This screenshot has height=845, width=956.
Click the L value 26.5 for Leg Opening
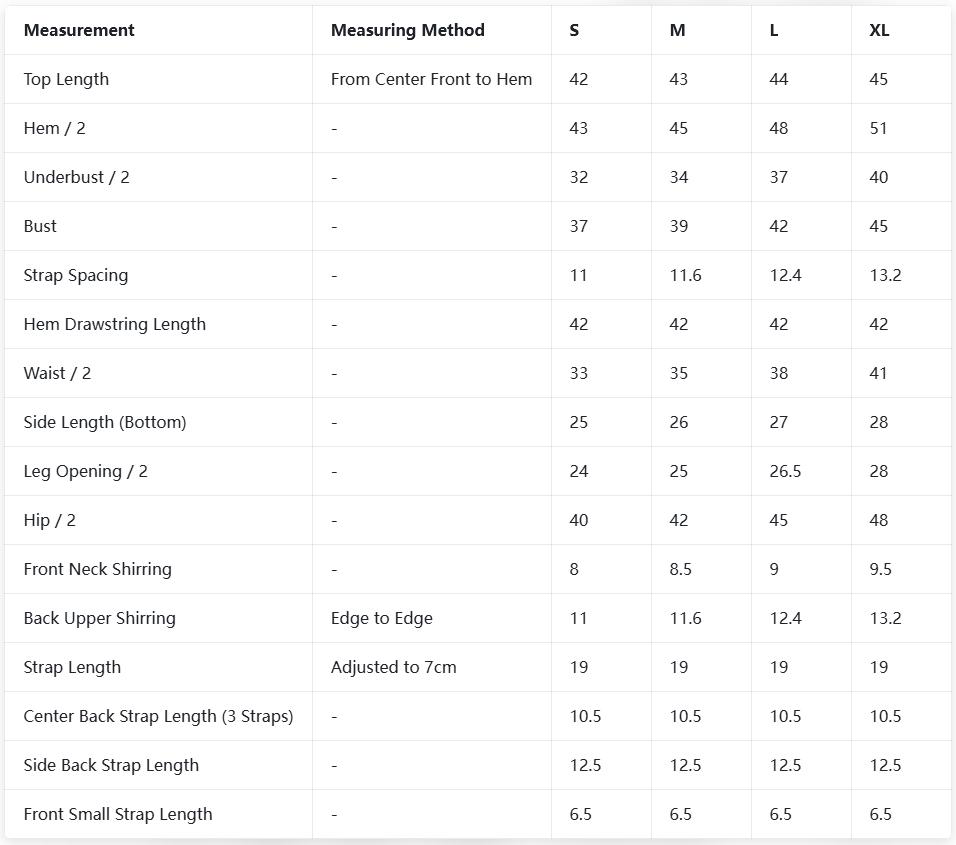(785, 471)
